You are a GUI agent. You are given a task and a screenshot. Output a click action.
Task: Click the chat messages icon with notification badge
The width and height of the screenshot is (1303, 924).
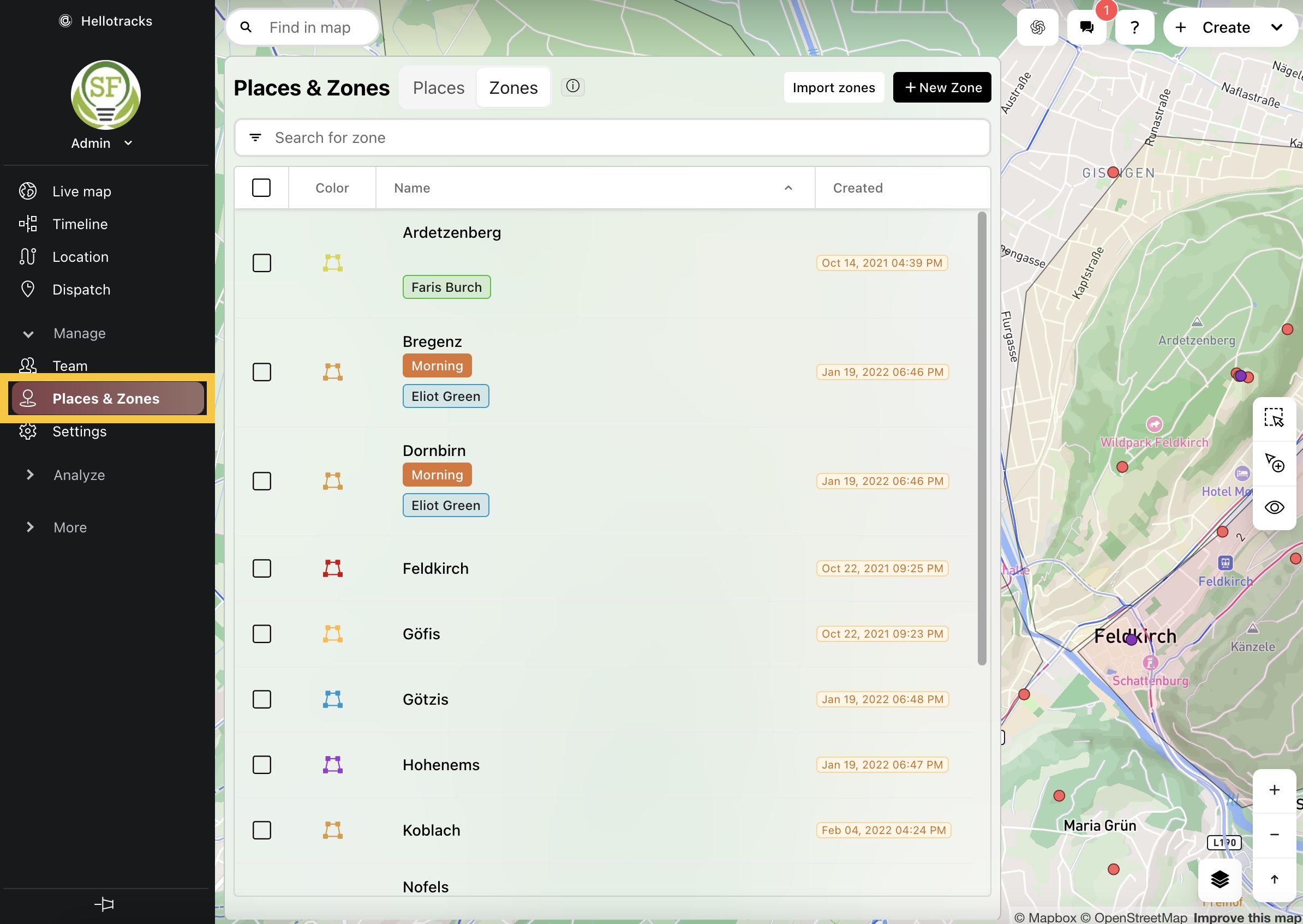click(1086, 27)
